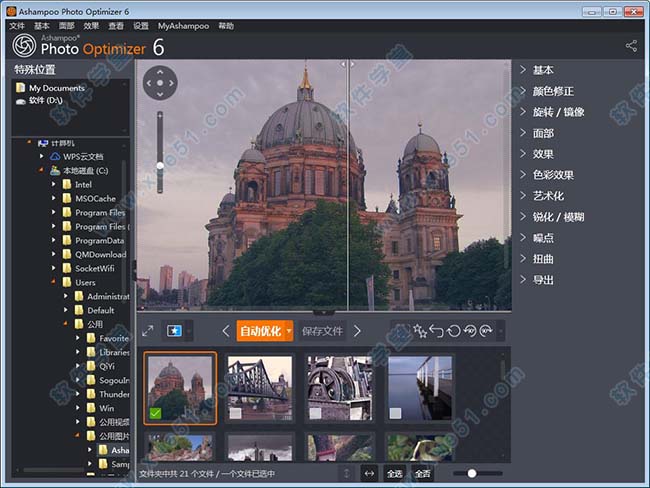This screenshot has width=650, height=488.
Task: Click the Ashampoo logo icon in the header
Action: point(24,46)
